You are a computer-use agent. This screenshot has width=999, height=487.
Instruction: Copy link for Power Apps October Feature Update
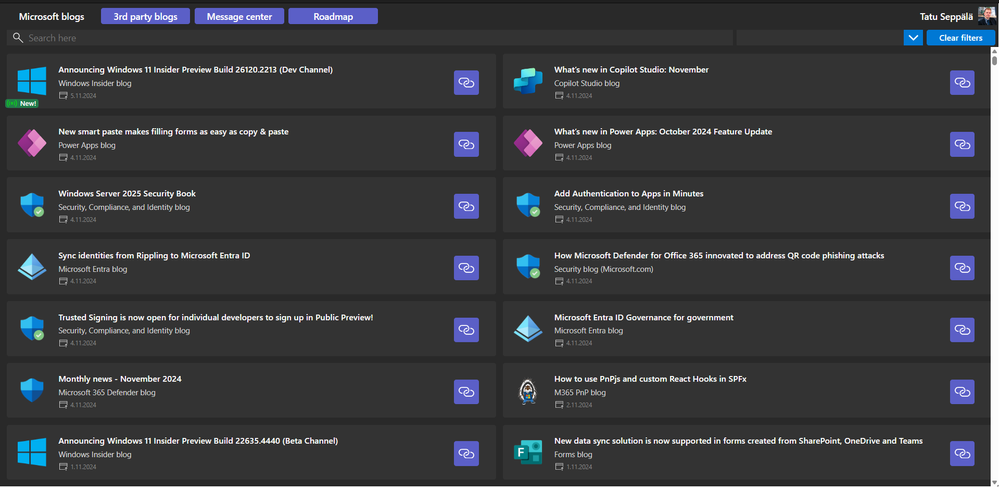(962, 144)
